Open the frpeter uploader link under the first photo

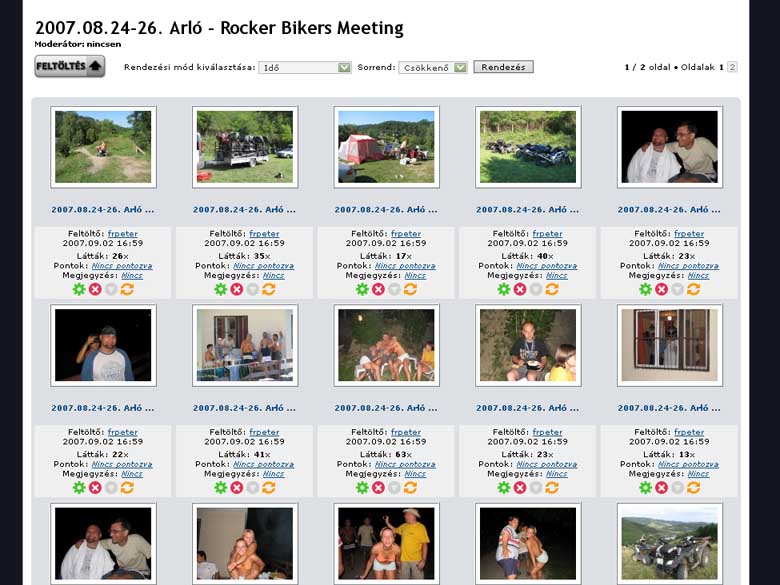123,233
